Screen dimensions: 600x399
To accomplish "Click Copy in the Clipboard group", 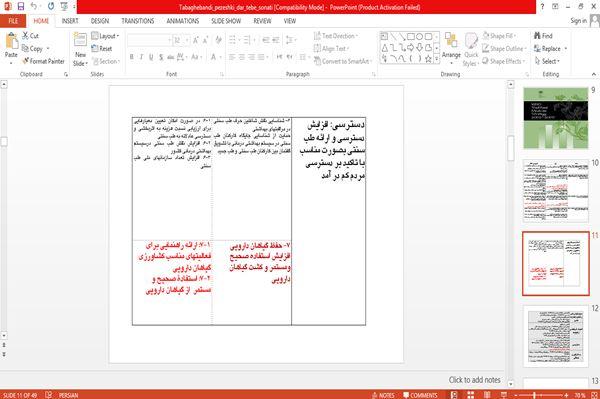I will click(33, 49).
